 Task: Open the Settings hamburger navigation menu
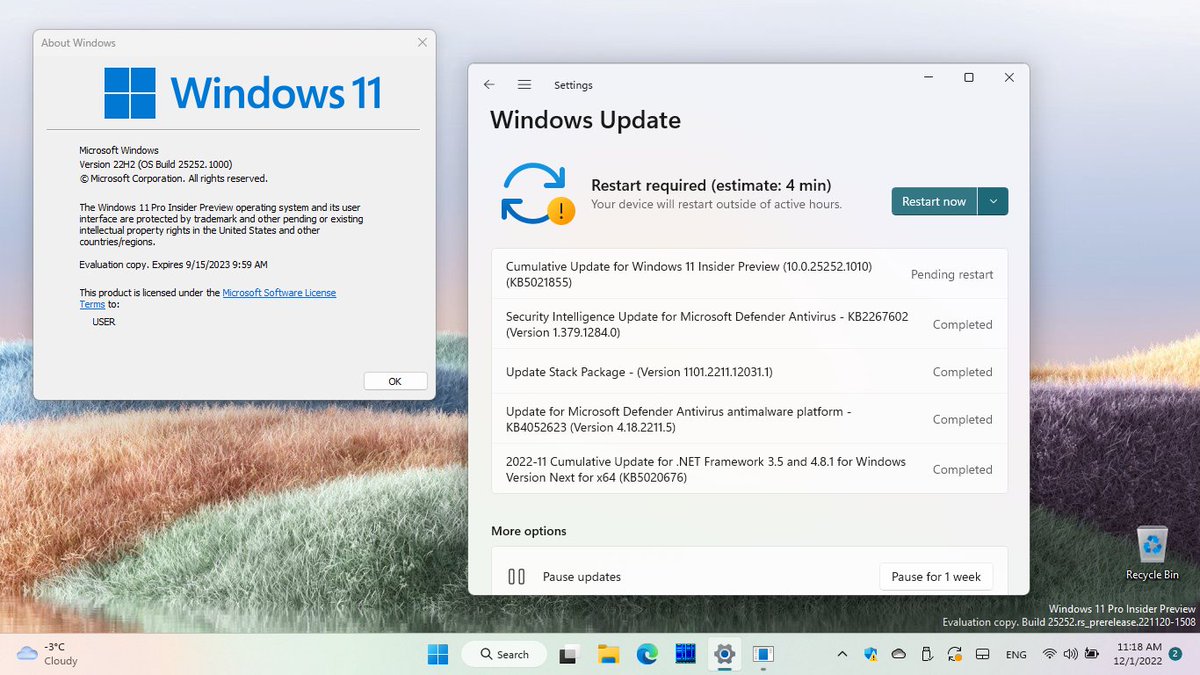pos(524,85)
